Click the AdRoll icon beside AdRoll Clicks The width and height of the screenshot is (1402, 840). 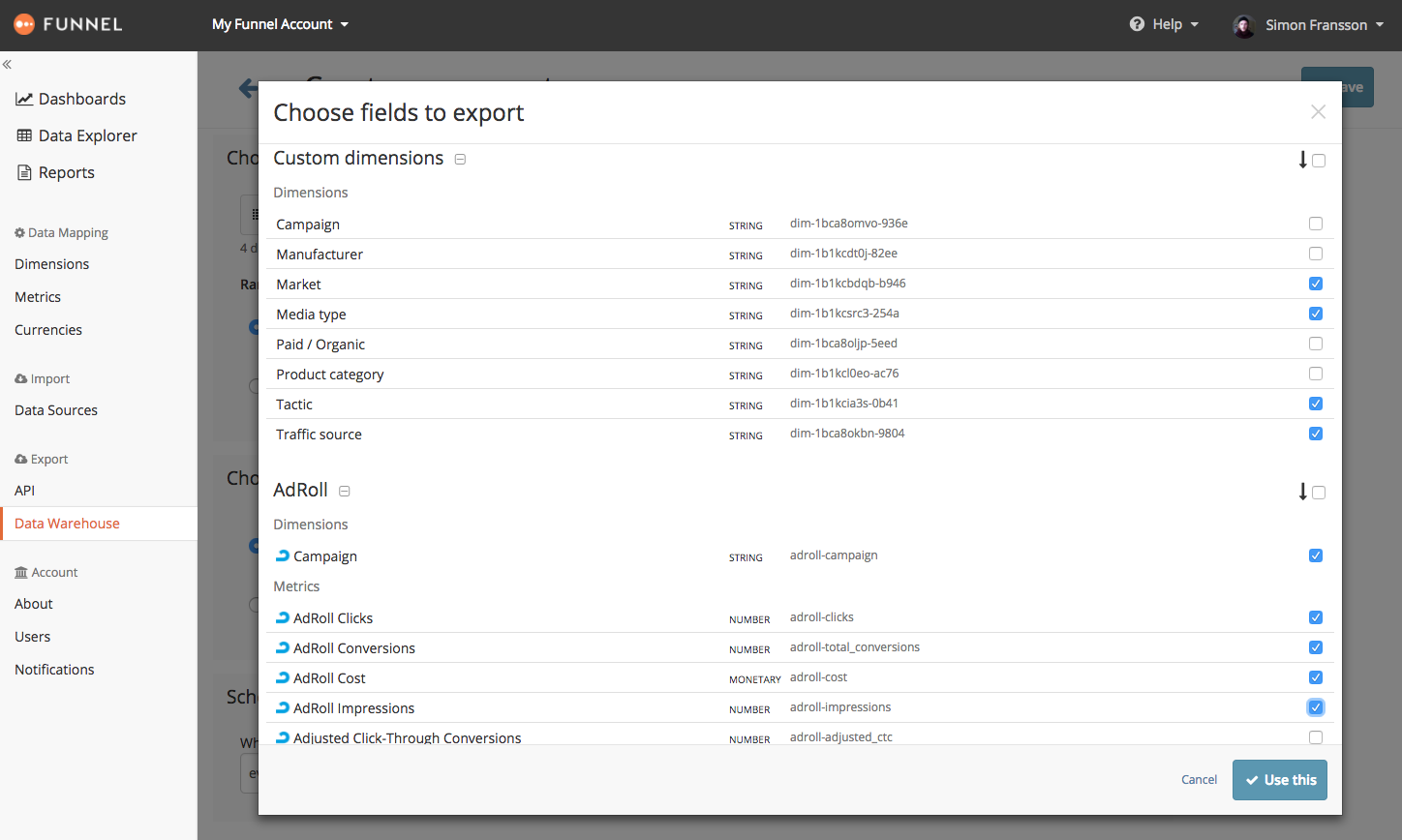point(283,617)
